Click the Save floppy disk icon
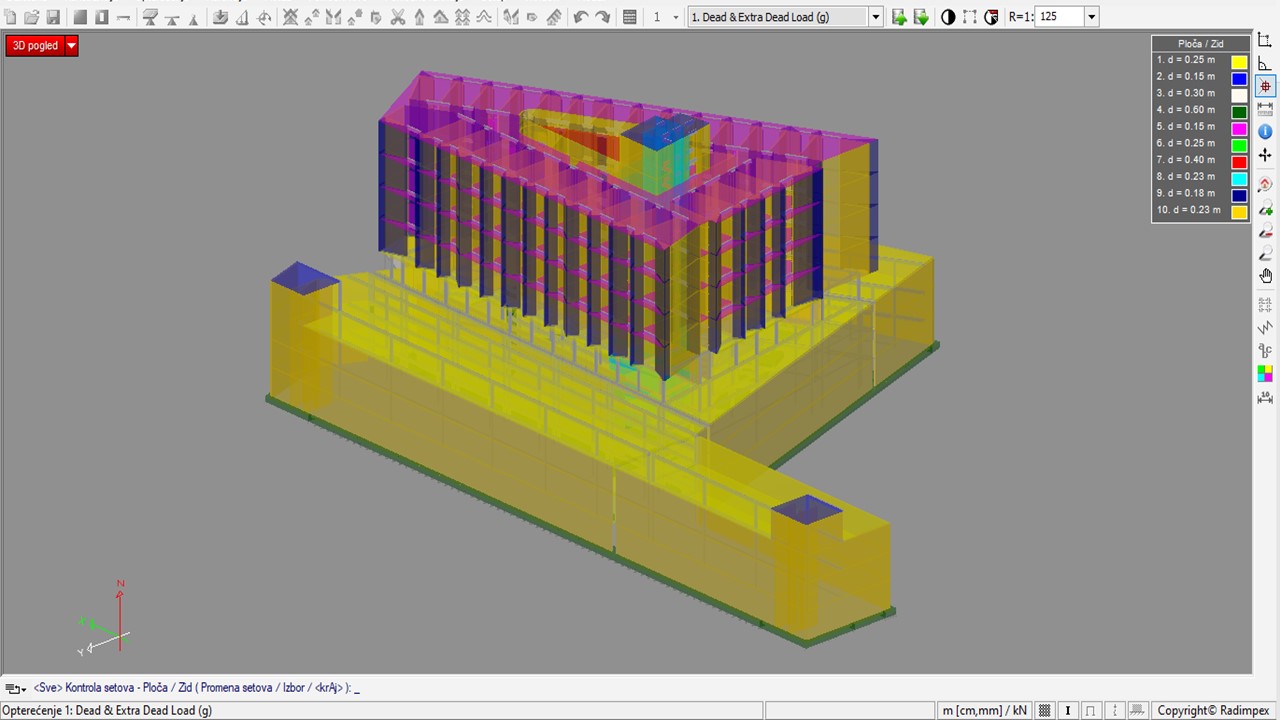The height and width of the screenshot is (720, 1280). click(53, 17)
